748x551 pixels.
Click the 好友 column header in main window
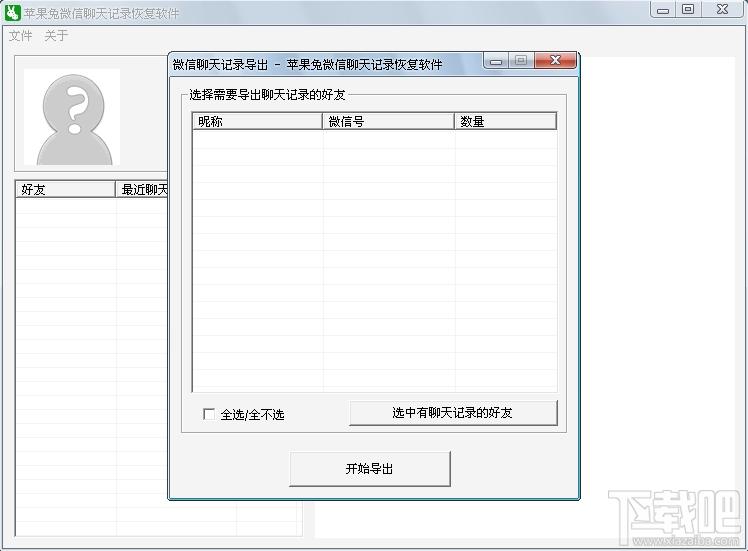[65, 189]
